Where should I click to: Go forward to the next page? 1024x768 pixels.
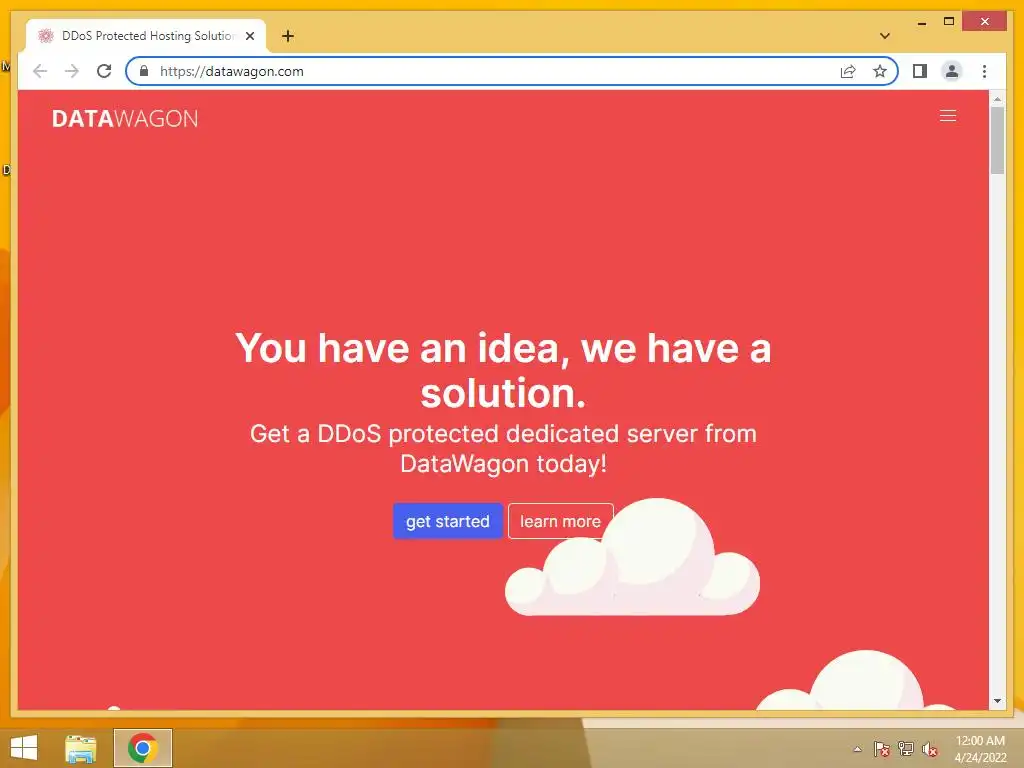[x=72, y=71]
